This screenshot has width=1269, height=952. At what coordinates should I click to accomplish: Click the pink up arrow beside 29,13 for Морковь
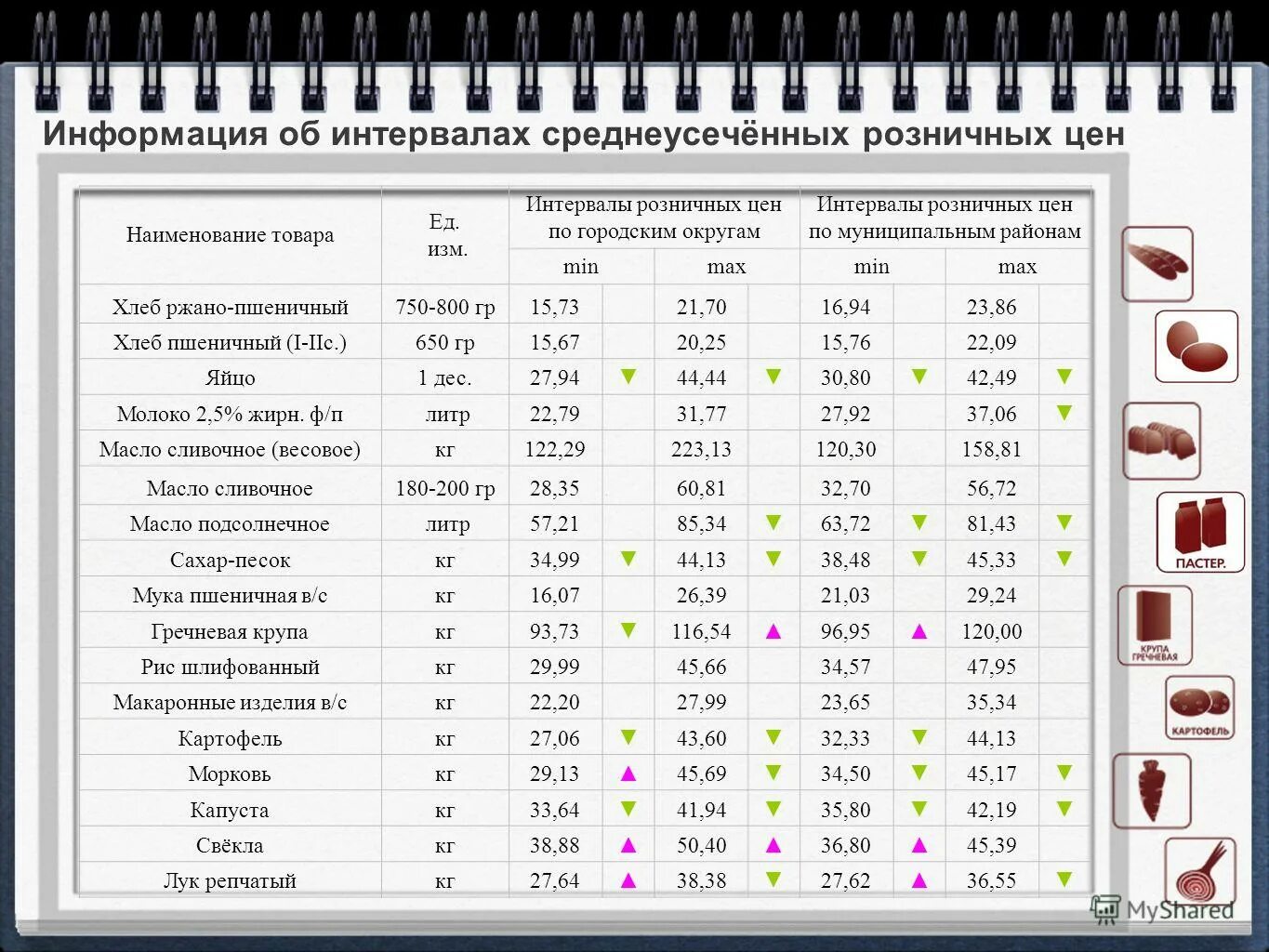(x=628, y=773)
